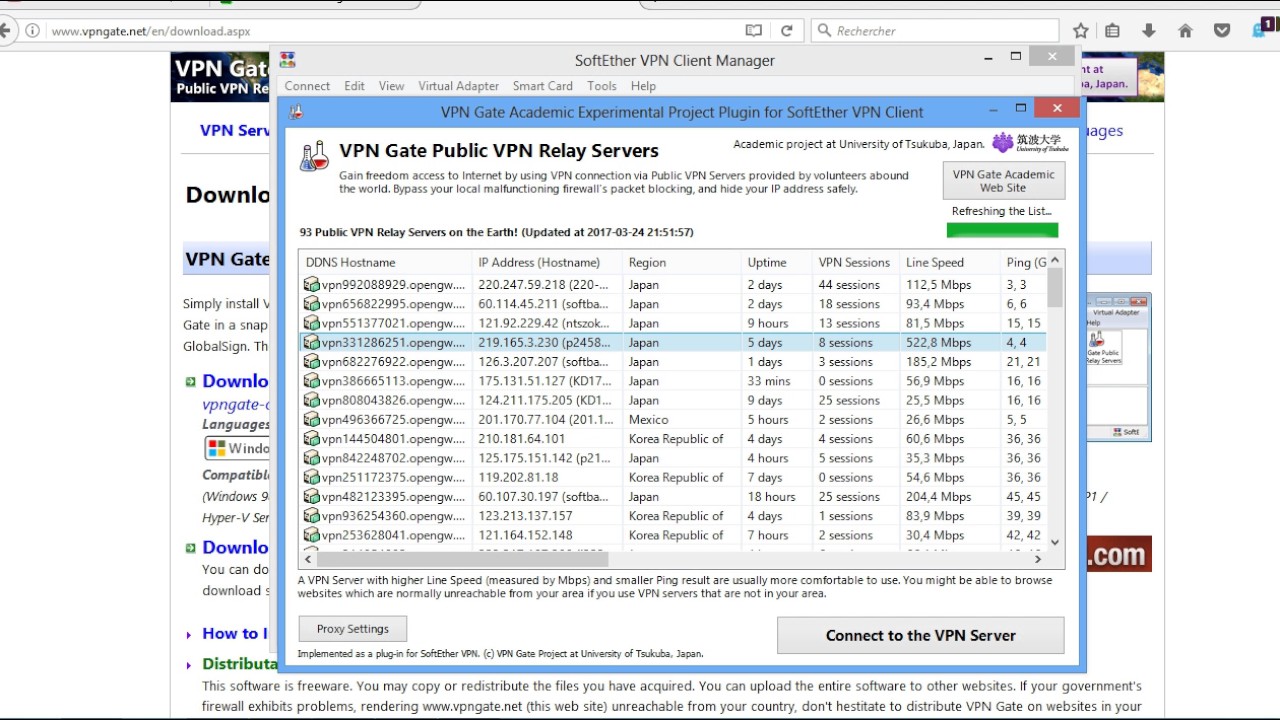
Task: Click the server list scroll-down arrow
Action: (x=1055, y=542)
